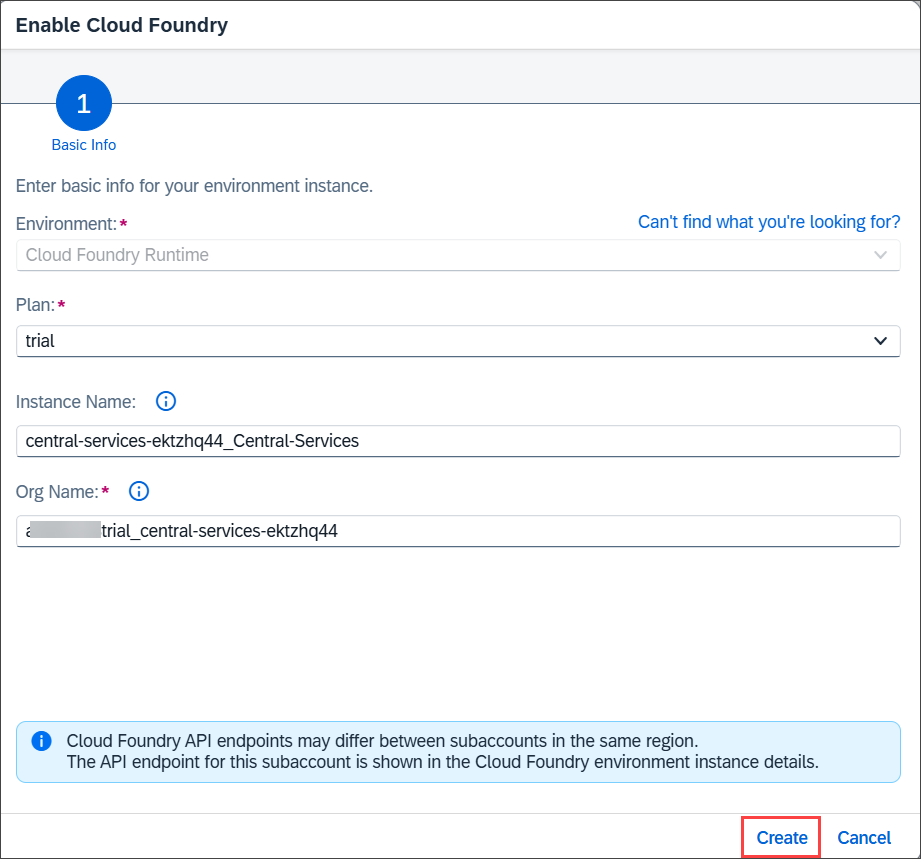Click the 'Plan:' field label
This screenshot has width=921, height=859.
coord(35,305)
